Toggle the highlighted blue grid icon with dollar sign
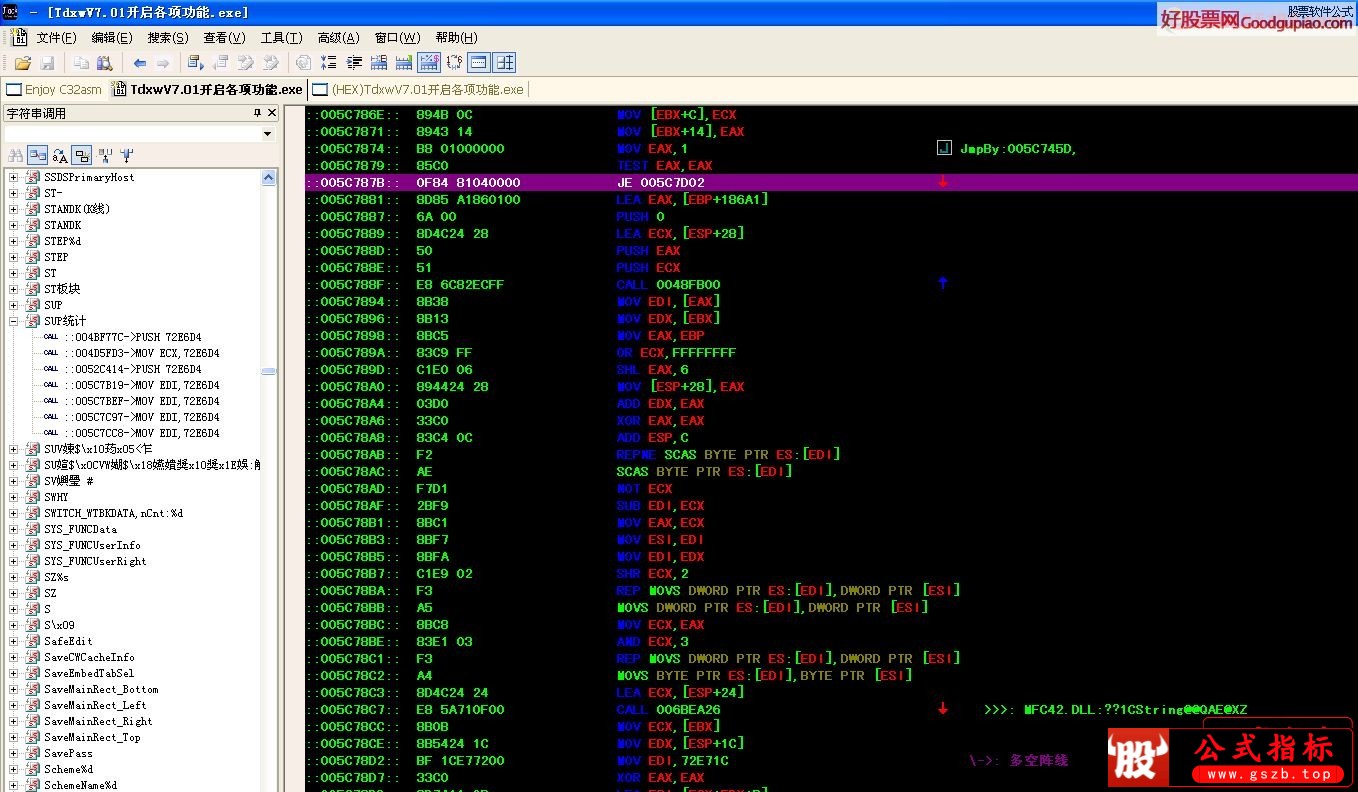 click(x=429, y=63)
